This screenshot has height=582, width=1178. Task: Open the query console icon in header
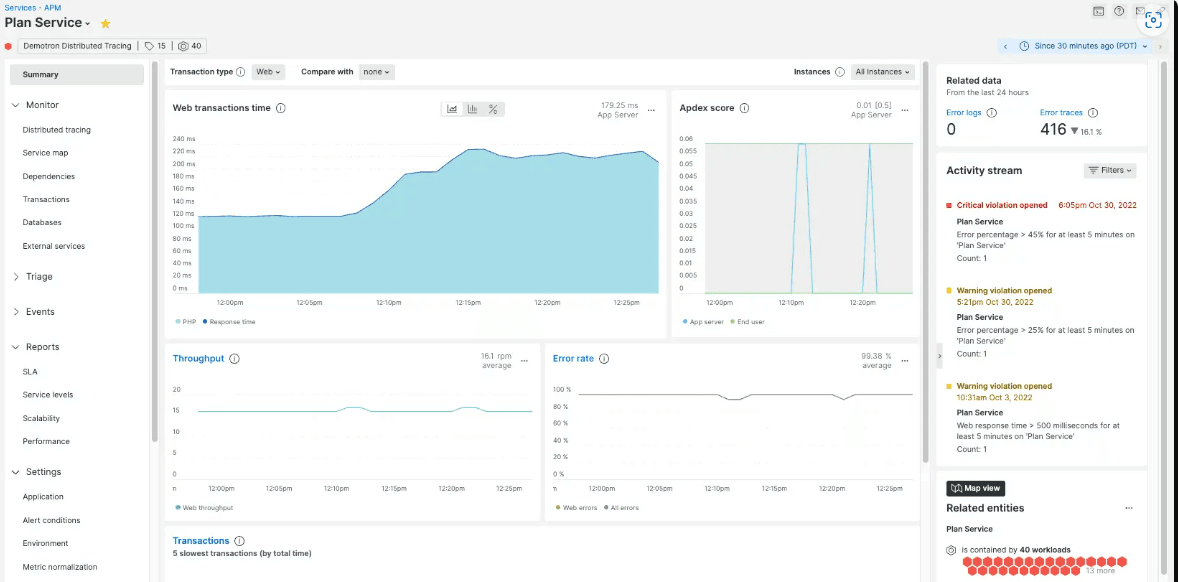[x=1098, y=11]
